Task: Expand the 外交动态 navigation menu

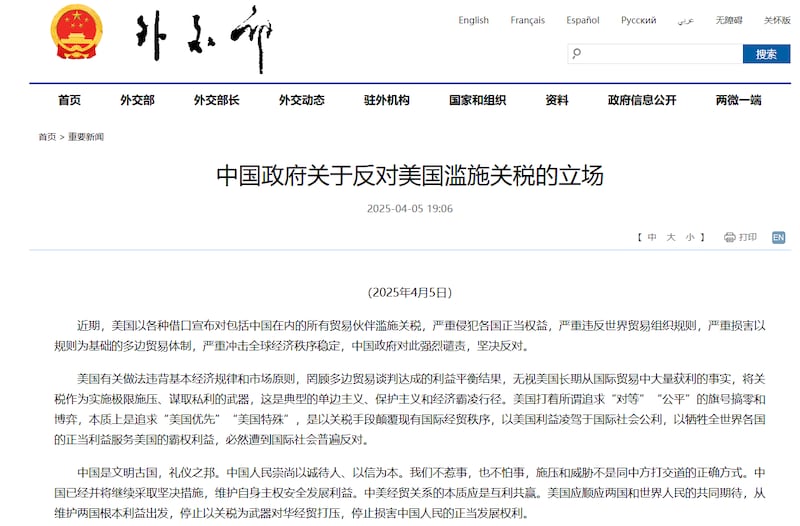Action: click(x=301, y=100)
